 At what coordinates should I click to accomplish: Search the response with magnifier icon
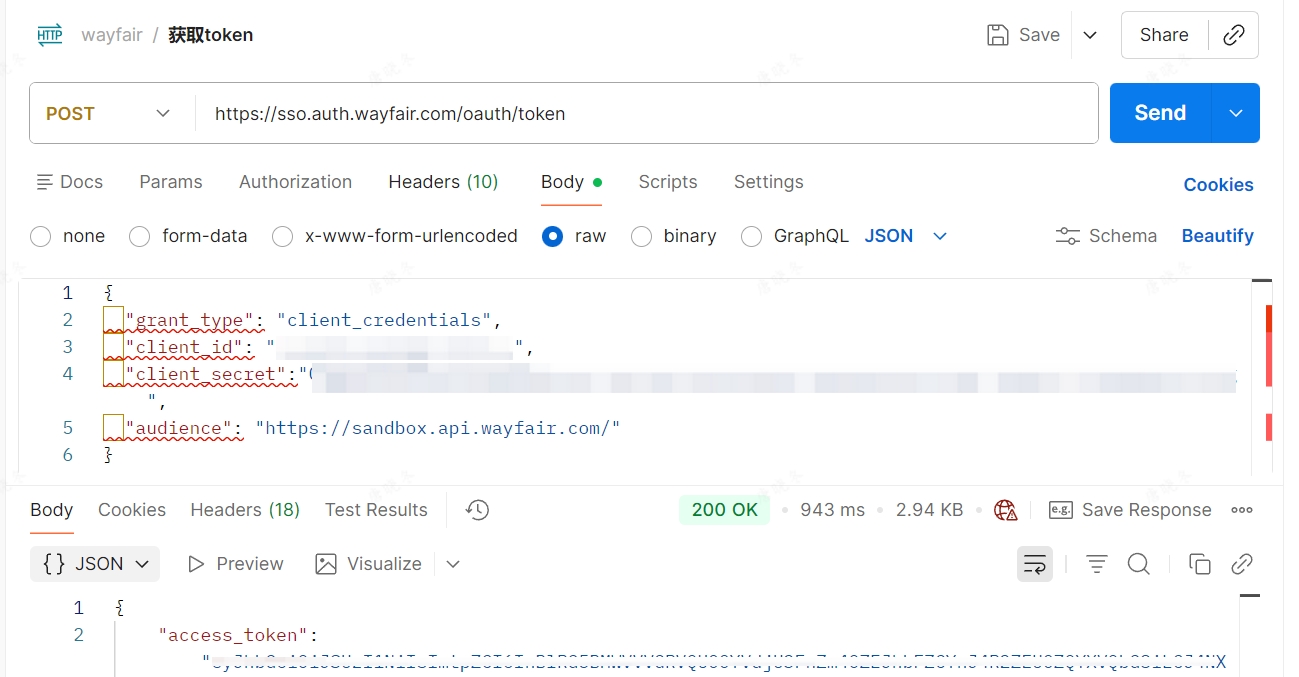click(x=1138, y=564)
